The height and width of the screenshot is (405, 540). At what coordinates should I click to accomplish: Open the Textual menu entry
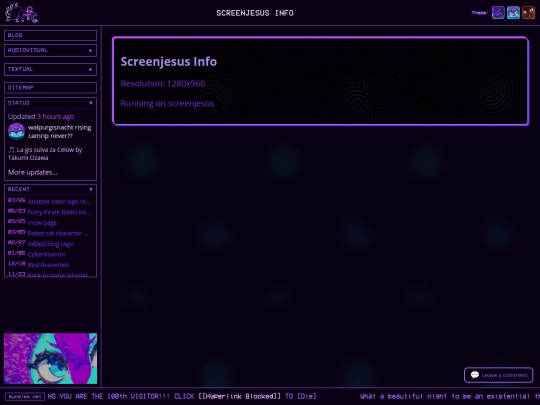[x=50, y=69]
